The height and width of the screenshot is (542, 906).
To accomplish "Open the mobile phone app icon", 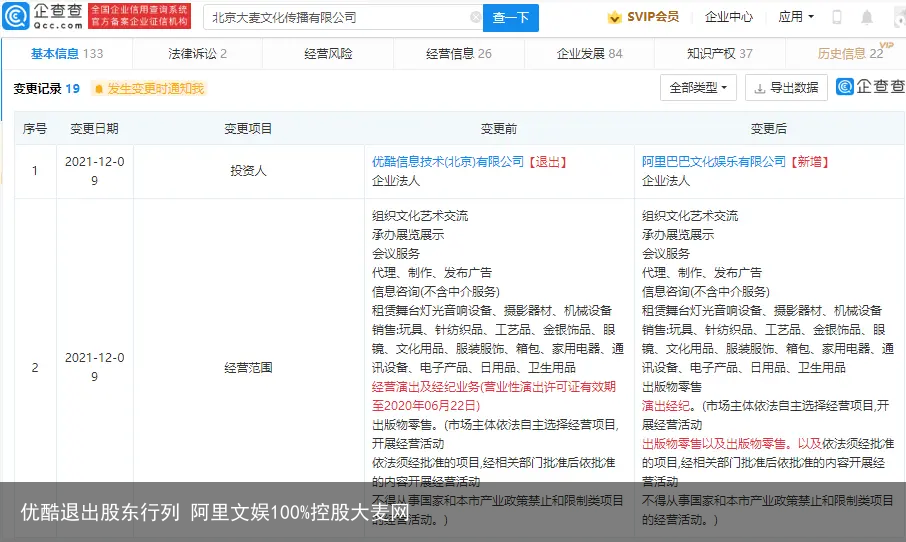I will pyautogui.click(x=836, y=17).
